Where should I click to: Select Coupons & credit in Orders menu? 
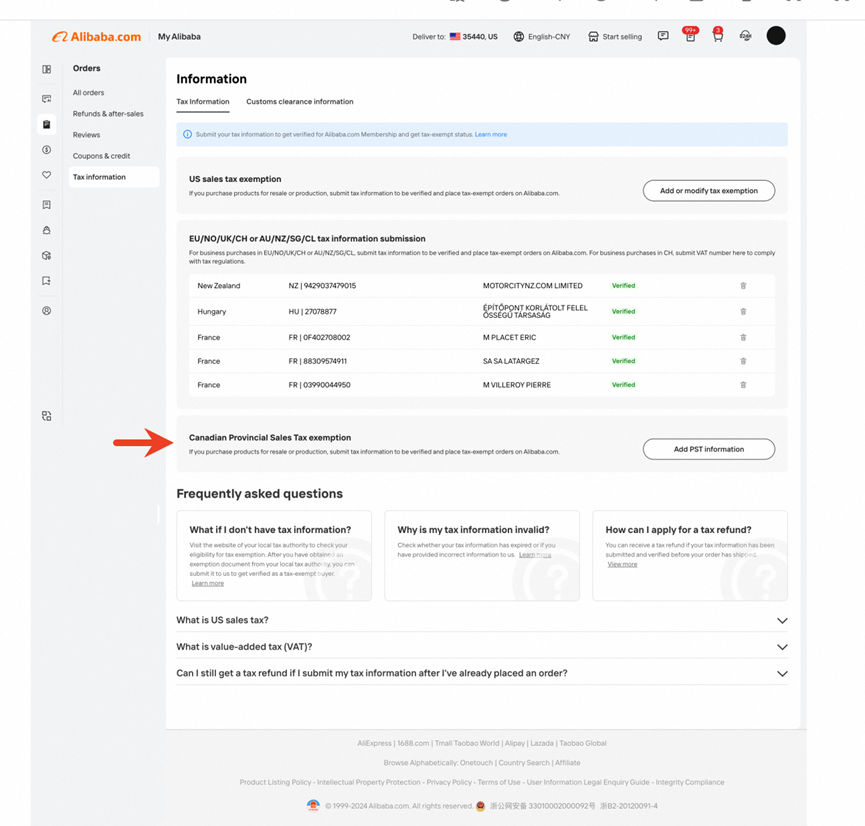point(101,156)
